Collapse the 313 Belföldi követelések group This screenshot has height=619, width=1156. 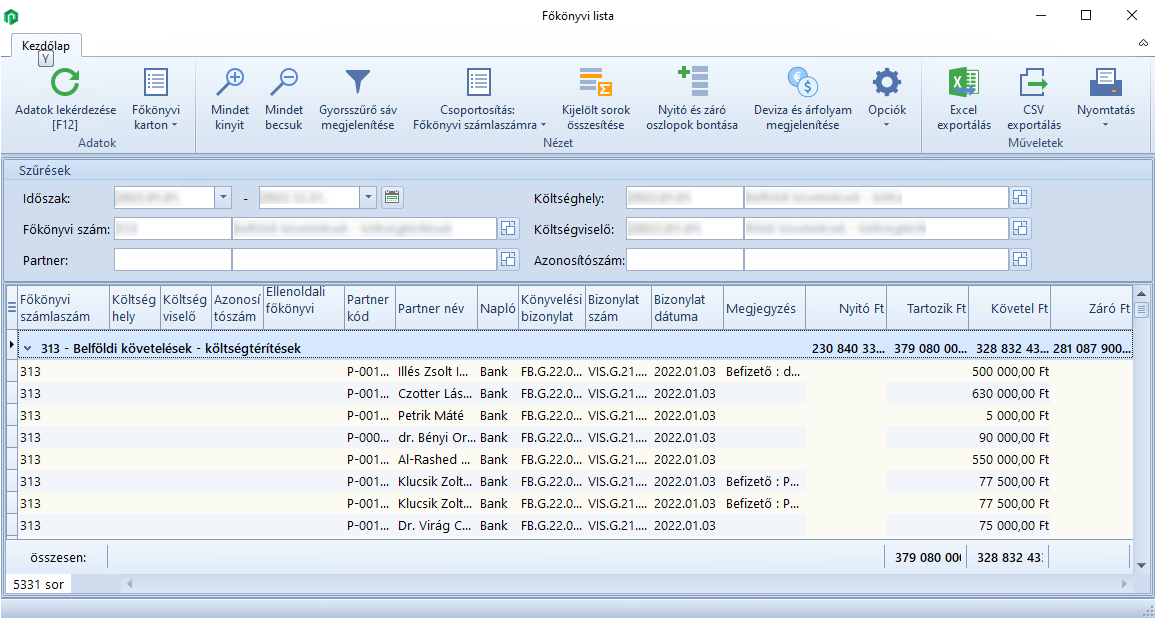pos(28,348)
